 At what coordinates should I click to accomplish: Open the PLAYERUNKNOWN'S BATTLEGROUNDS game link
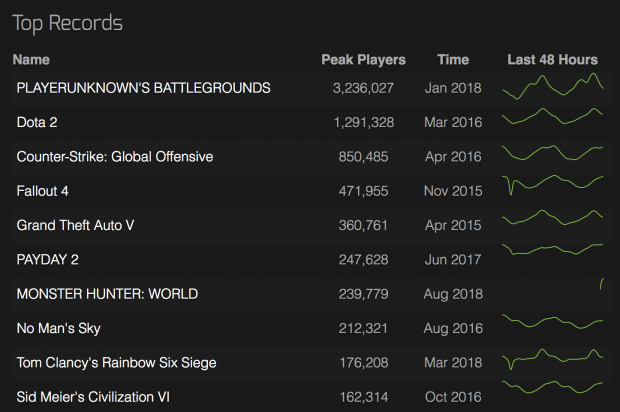point(144,88)
